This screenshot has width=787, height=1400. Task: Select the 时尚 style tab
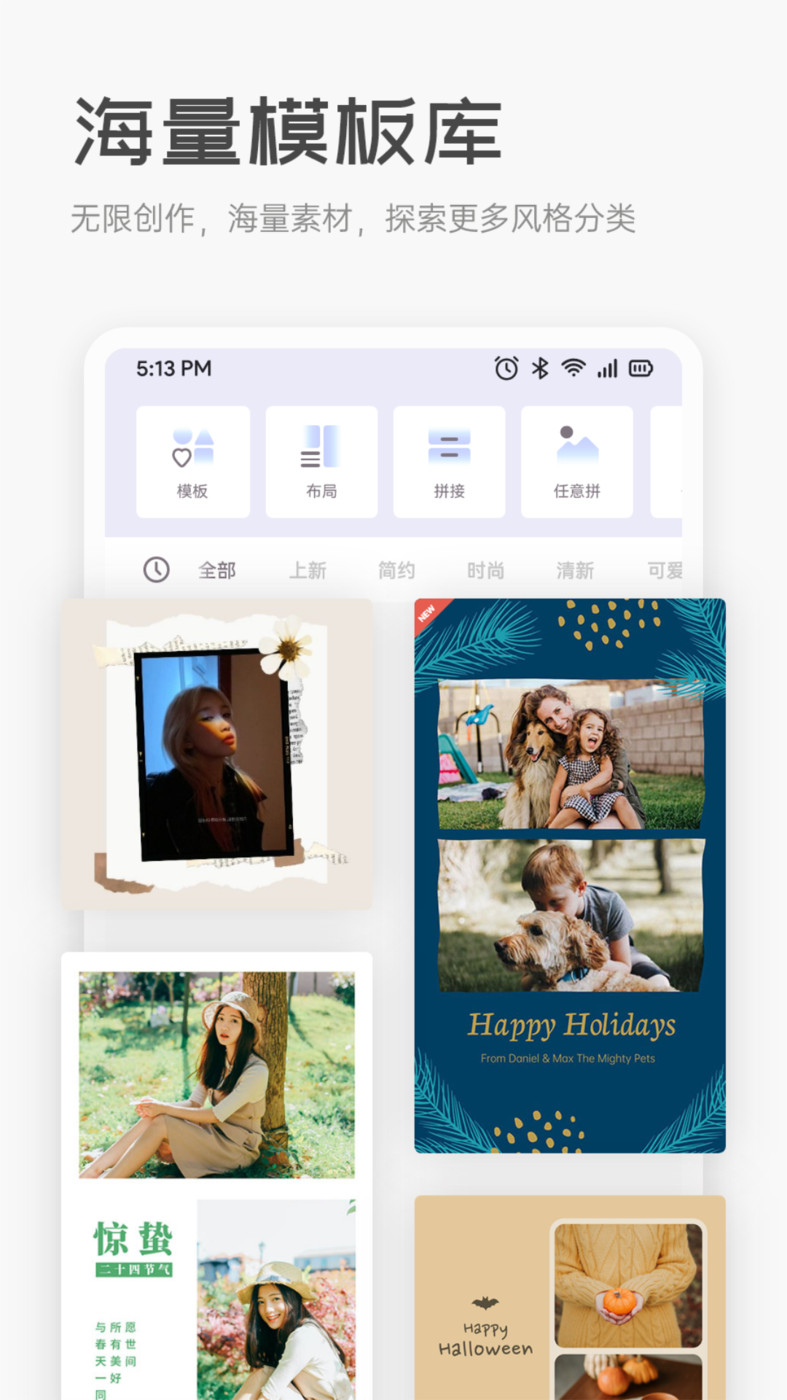tap(486, 571)
